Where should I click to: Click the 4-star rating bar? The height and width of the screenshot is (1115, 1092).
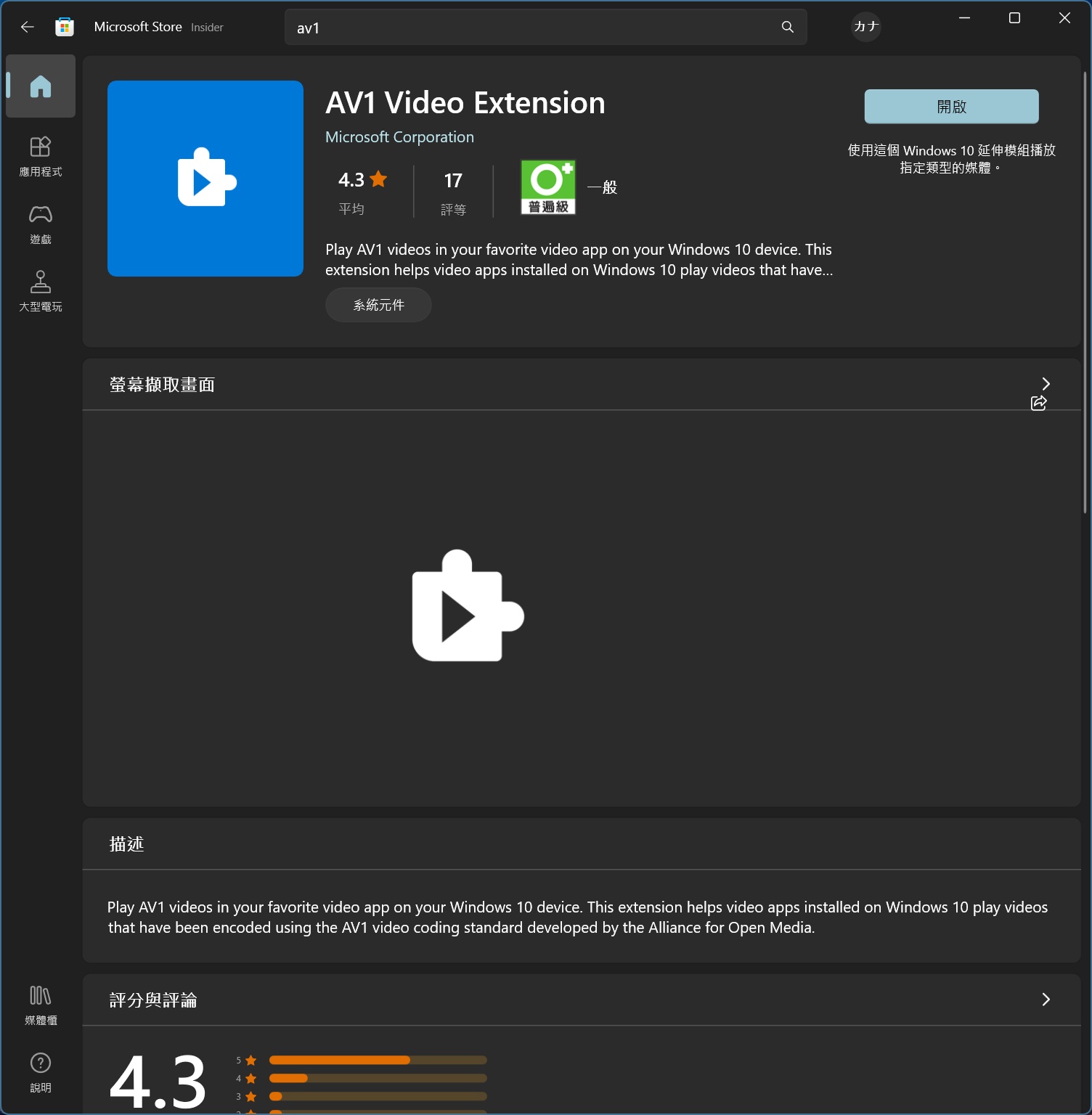tap(378, 1079)
